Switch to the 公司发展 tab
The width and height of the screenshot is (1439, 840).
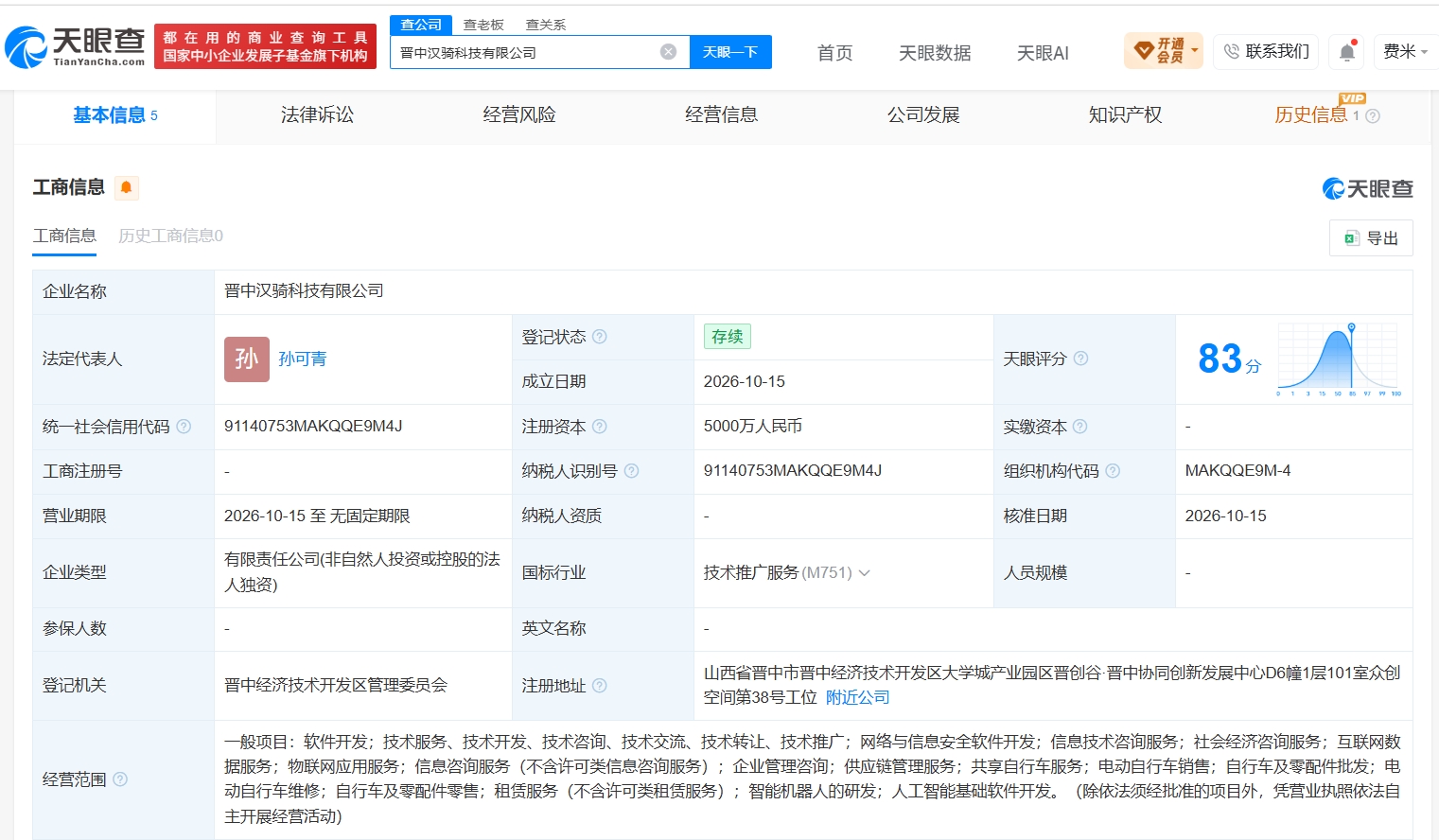(x=923, y=115)
